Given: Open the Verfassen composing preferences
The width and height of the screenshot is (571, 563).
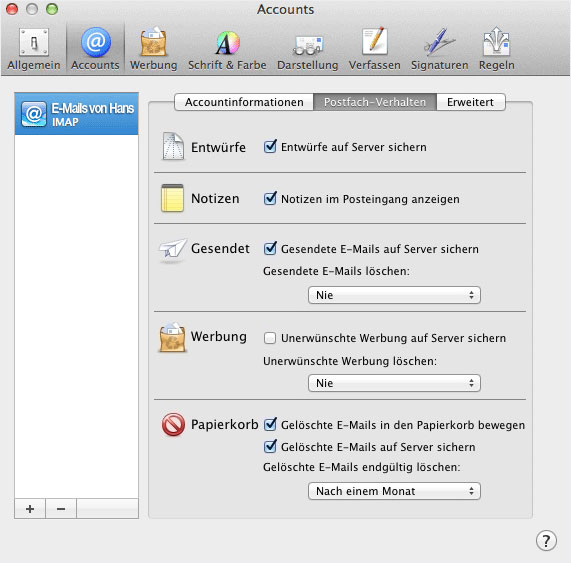Looking at the screenshot, I should 374,49.
